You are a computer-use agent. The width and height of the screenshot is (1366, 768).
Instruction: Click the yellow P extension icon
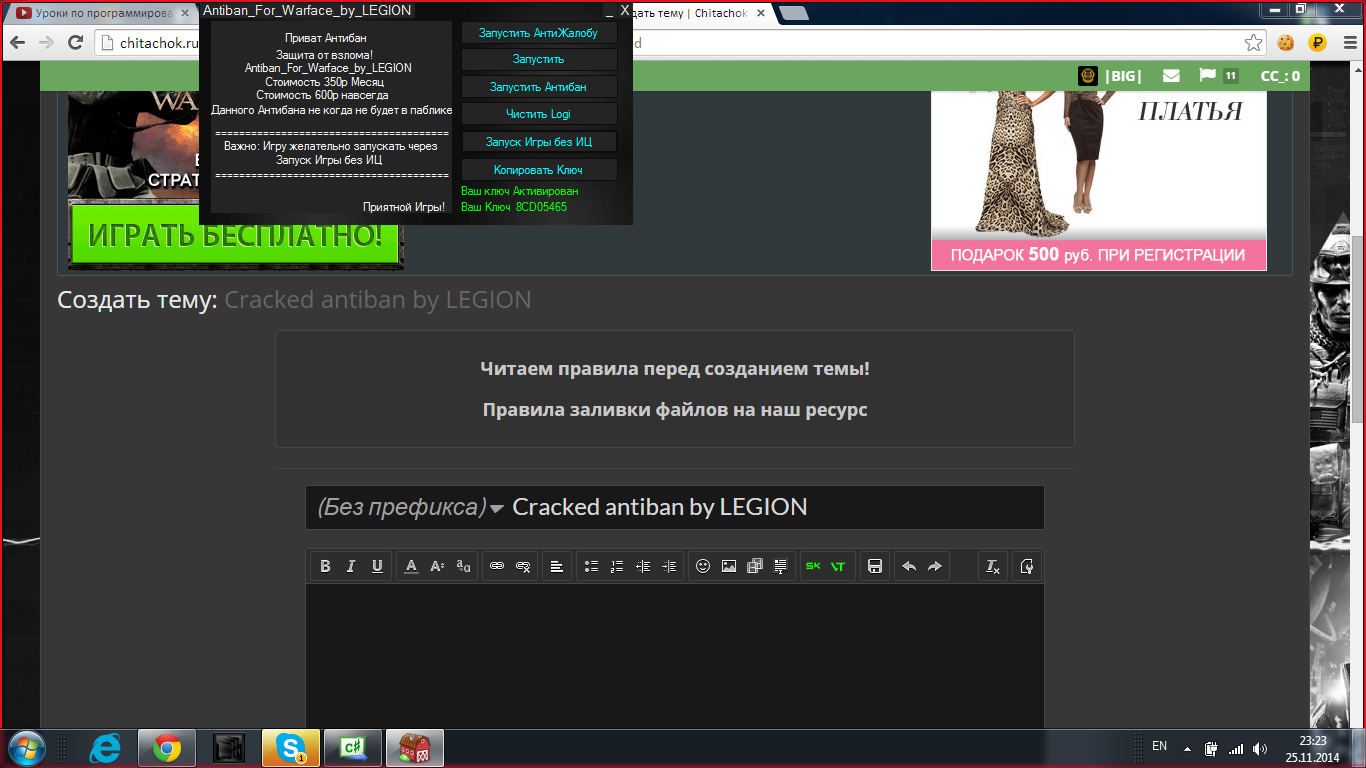[x=1317, y=43]
